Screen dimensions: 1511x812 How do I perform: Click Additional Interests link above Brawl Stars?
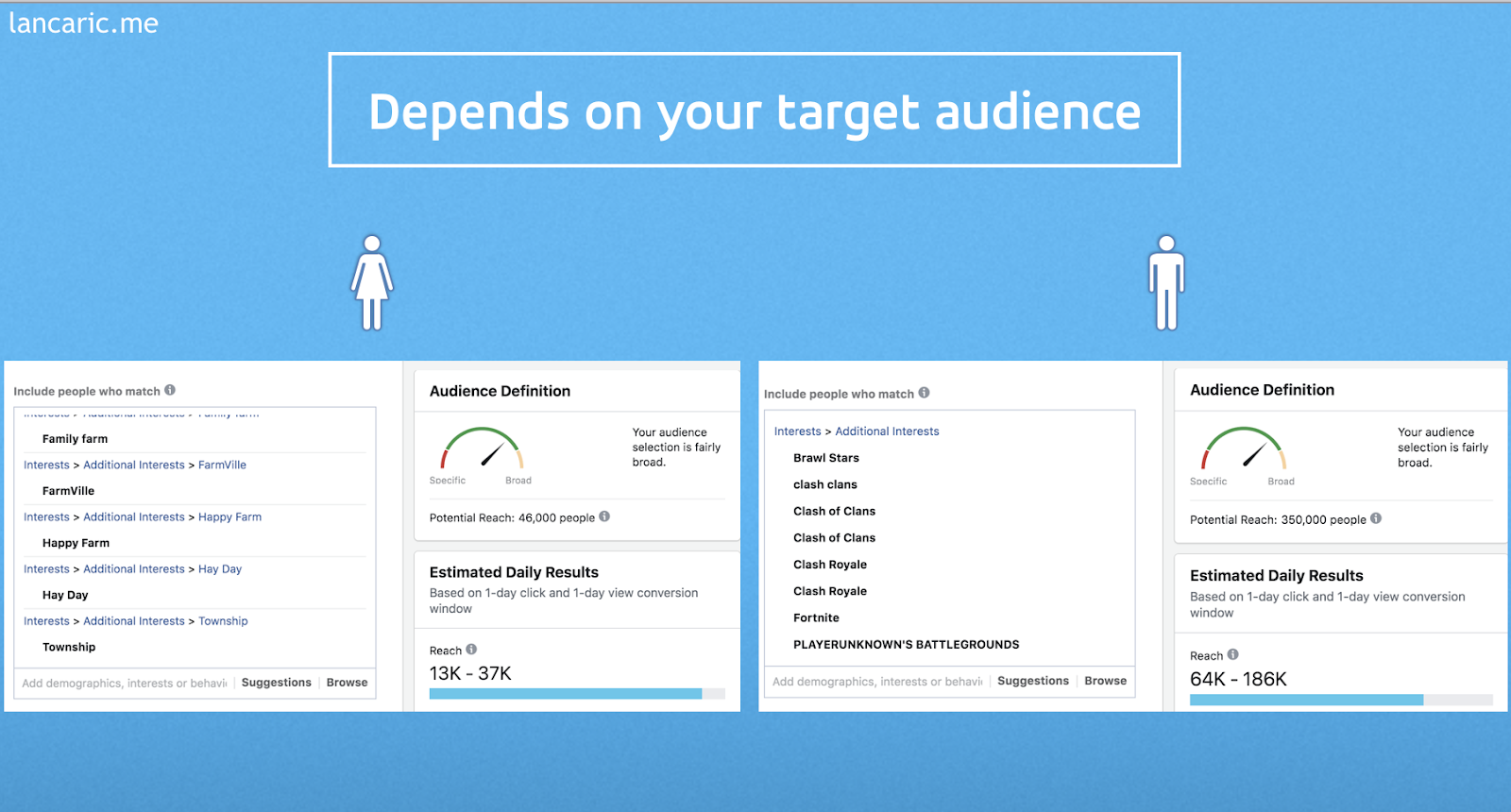coord(887,431)
